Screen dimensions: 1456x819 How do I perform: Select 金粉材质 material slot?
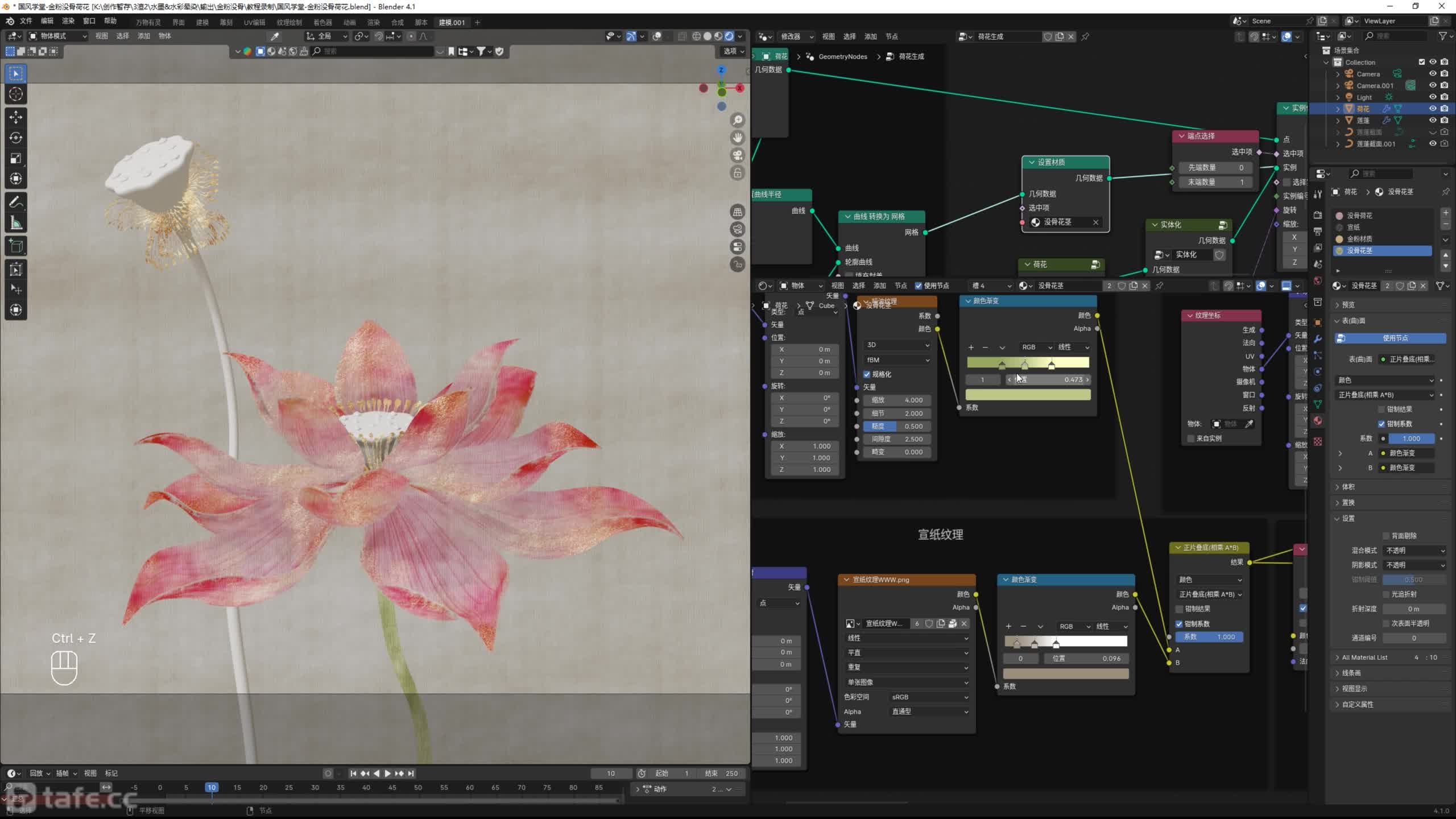(x=1359, y=239)
